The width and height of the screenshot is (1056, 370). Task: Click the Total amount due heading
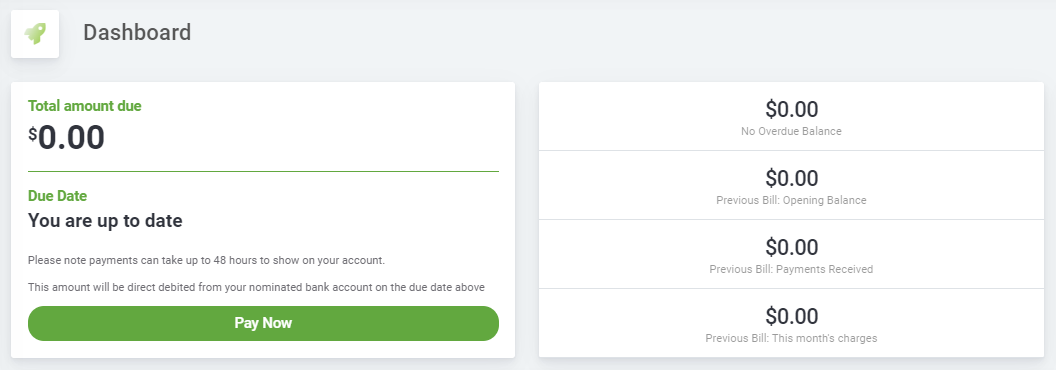coord(85,106)
